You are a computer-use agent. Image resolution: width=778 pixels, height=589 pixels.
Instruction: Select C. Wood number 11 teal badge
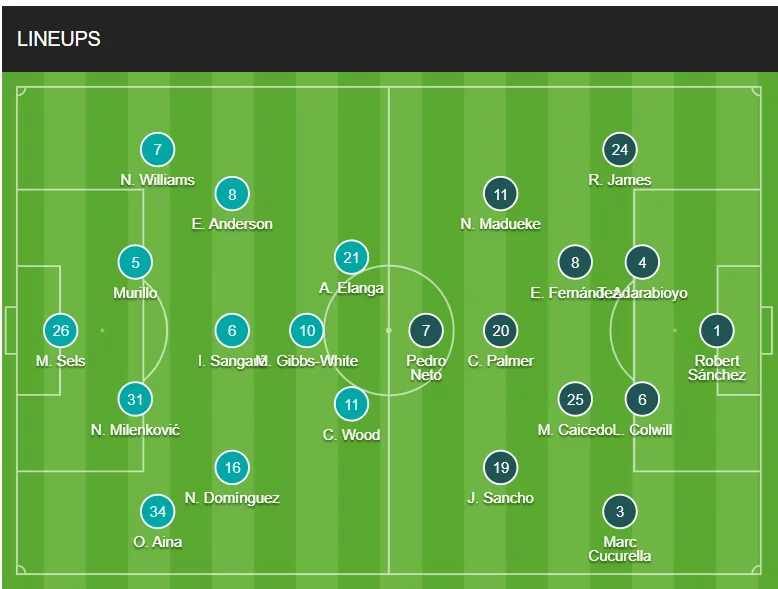(x=351, y=404)
